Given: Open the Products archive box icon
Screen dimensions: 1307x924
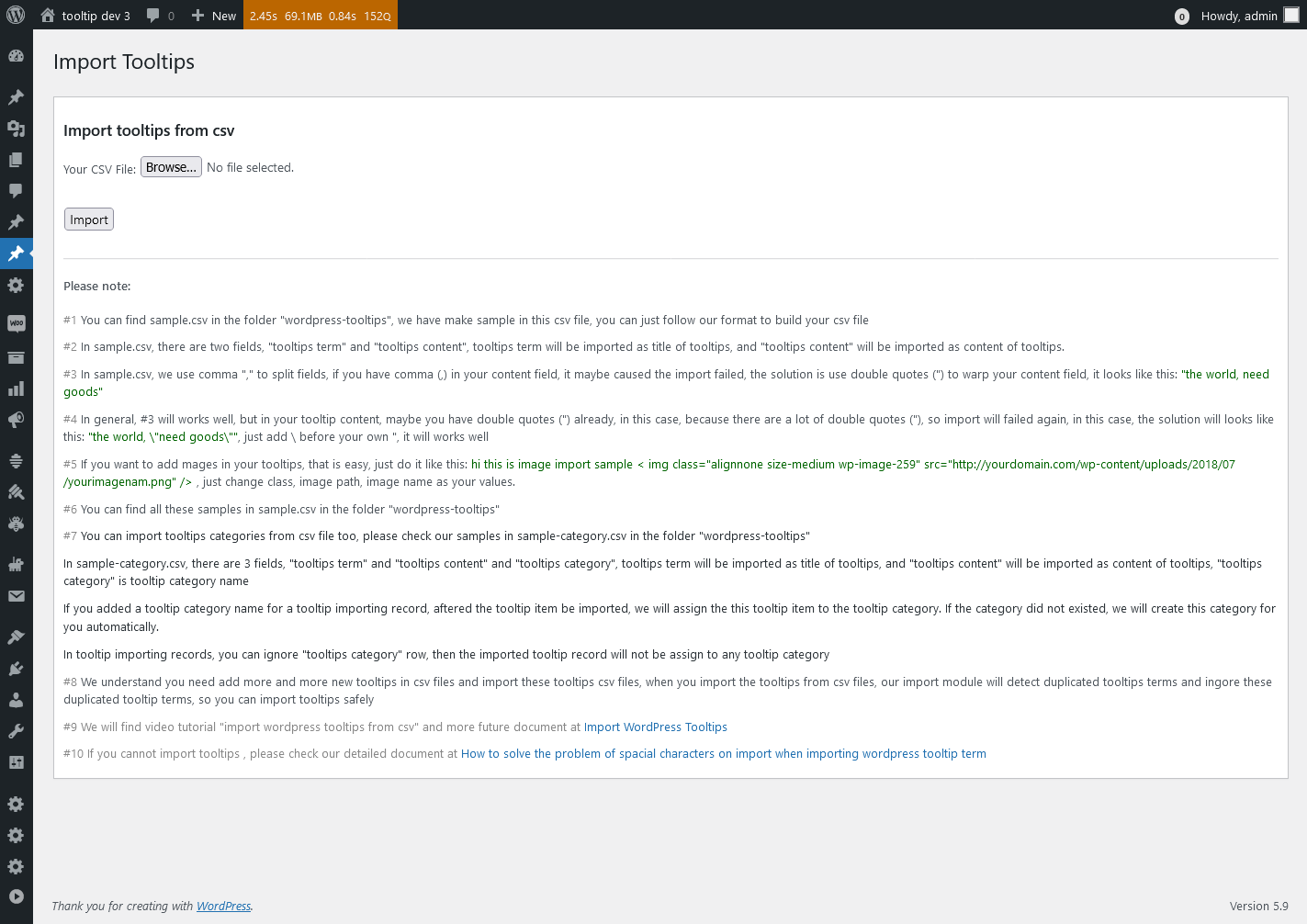Looking at the screenshot, I should [x=16, y=357].
